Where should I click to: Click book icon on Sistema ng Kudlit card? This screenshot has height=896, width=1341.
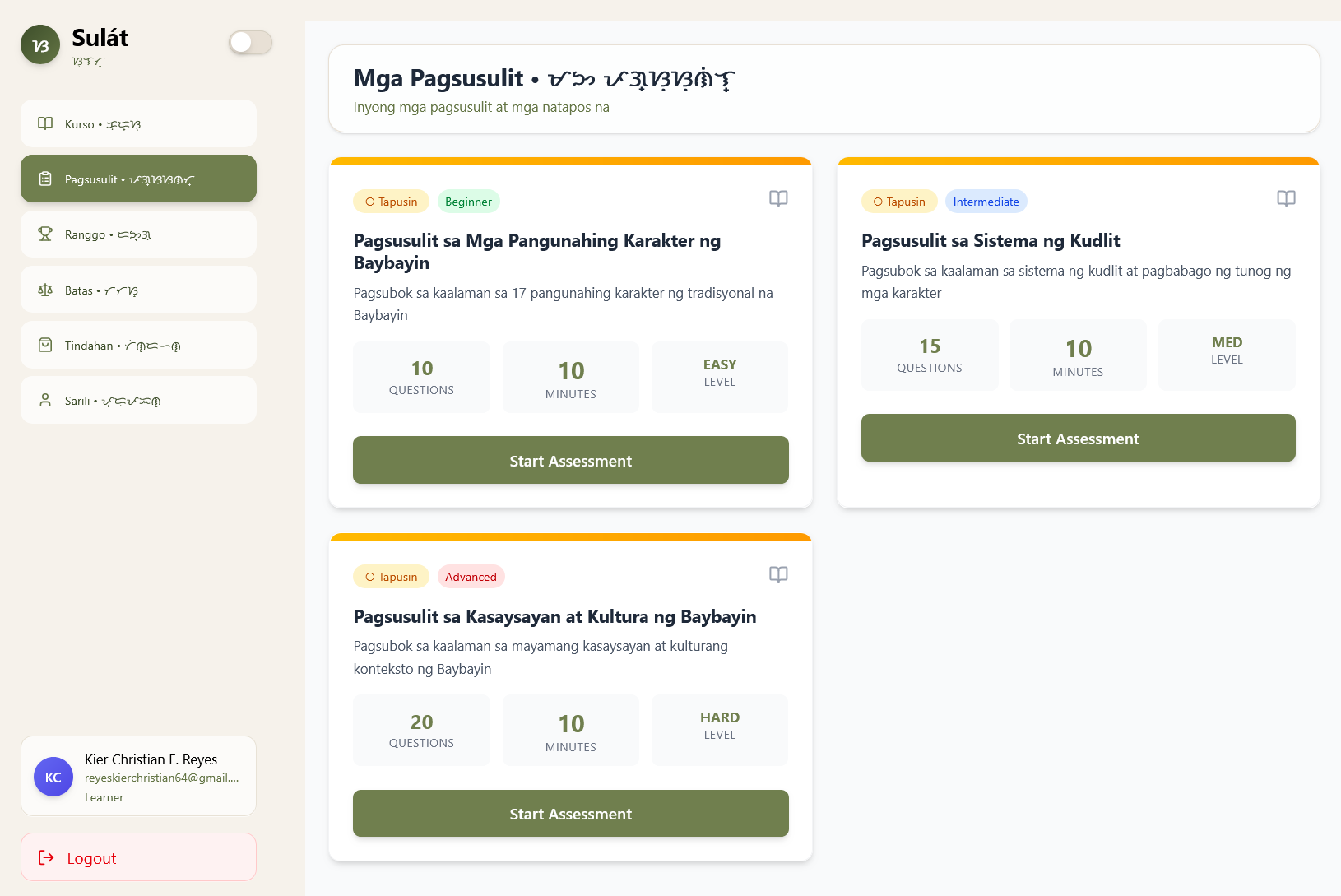1286,198
